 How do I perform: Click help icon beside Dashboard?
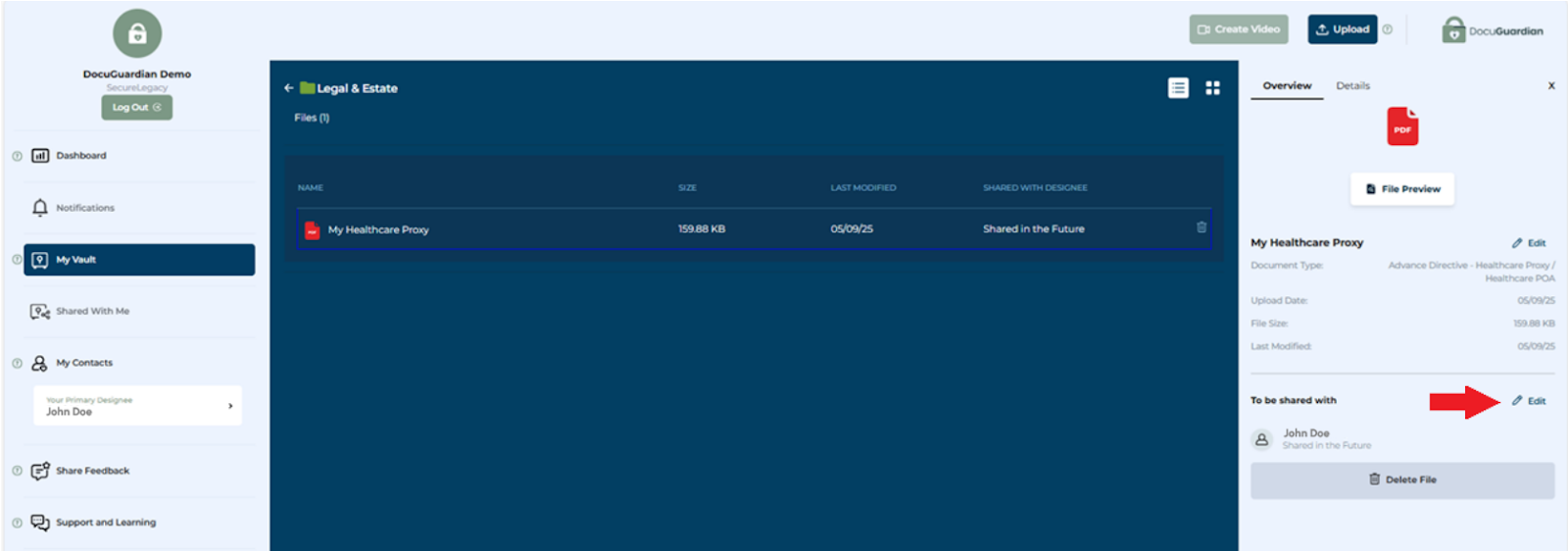pyautogui.click(x=17, y=156)
